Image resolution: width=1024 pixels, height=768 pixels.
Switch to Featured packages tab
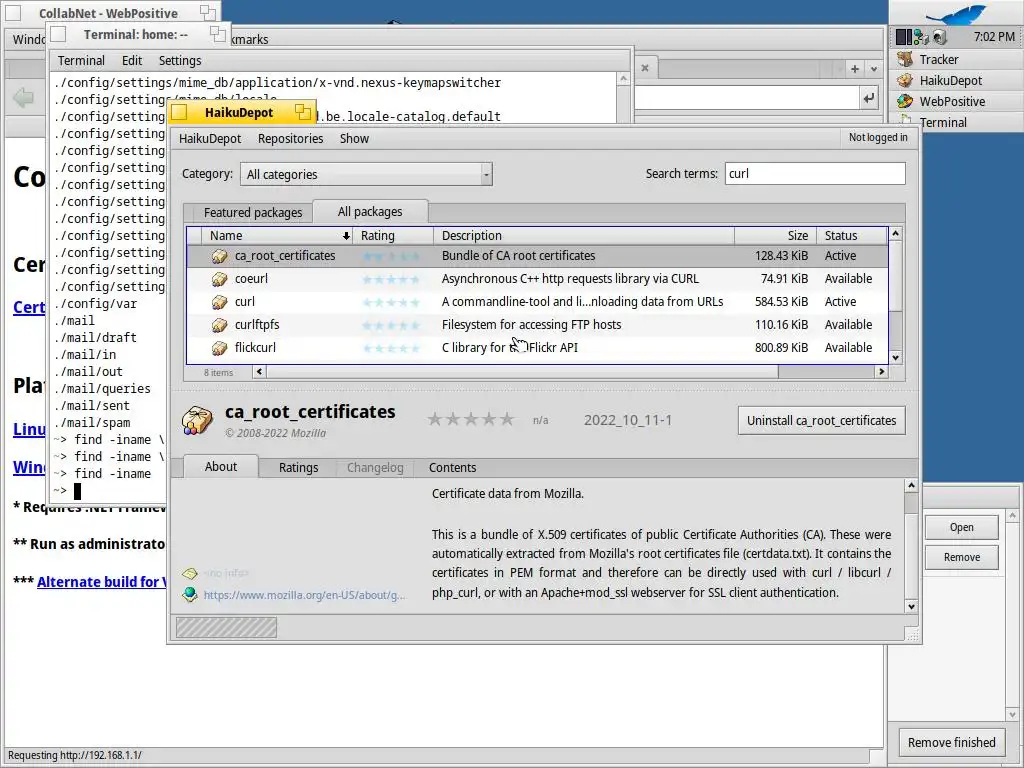tap(253, 212)
